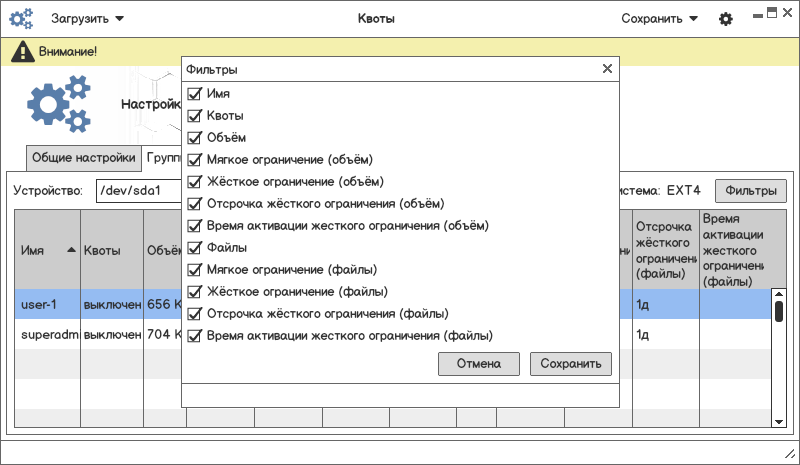Disable the Файлы column checkbox
The height and width of the screenshot is (465, 800).
coord(195,247)
